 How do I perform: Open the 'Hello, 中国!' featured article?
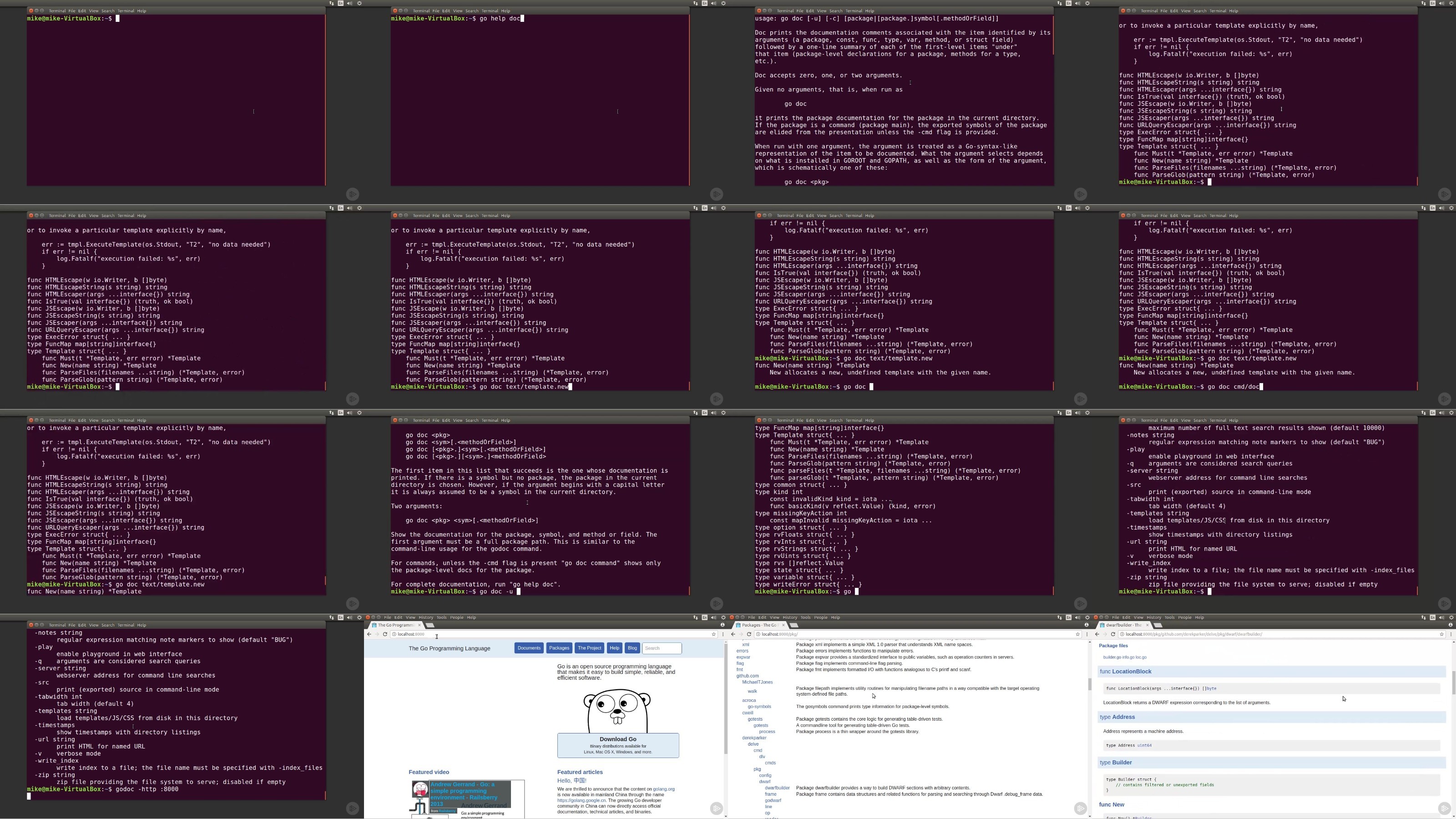point(571,781)
